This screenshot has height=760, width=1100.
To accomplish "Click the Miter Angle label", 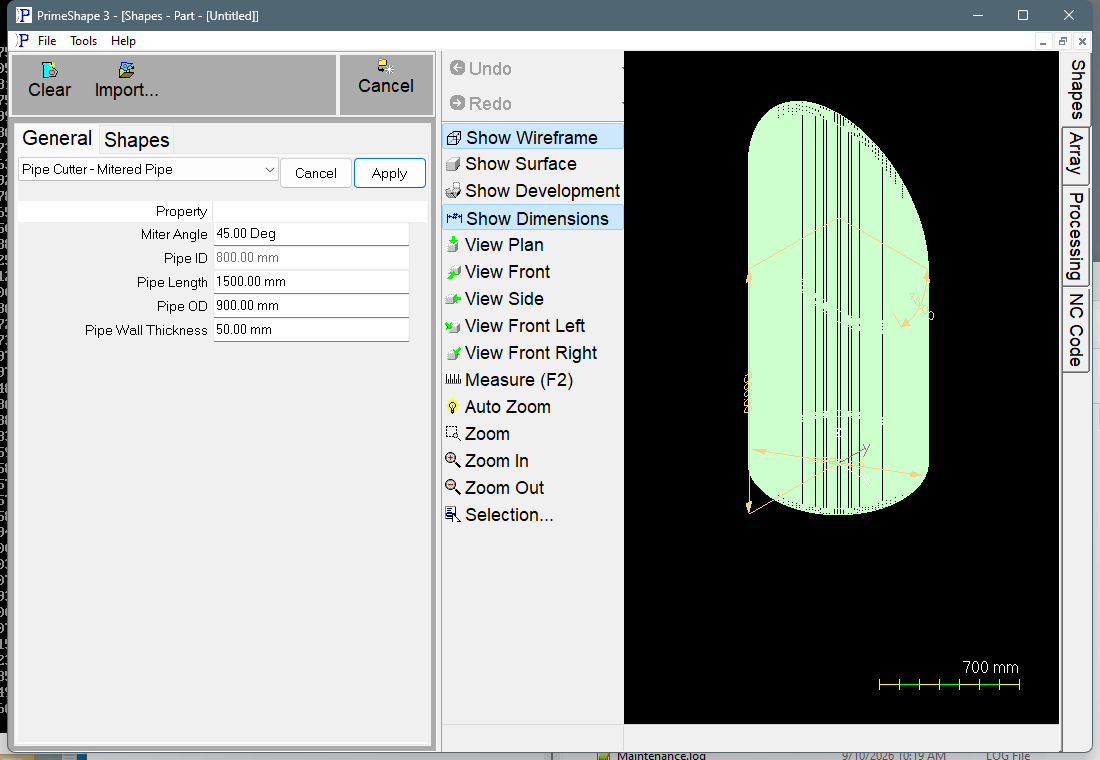I will pyautogui.click(x=174, y=234).
